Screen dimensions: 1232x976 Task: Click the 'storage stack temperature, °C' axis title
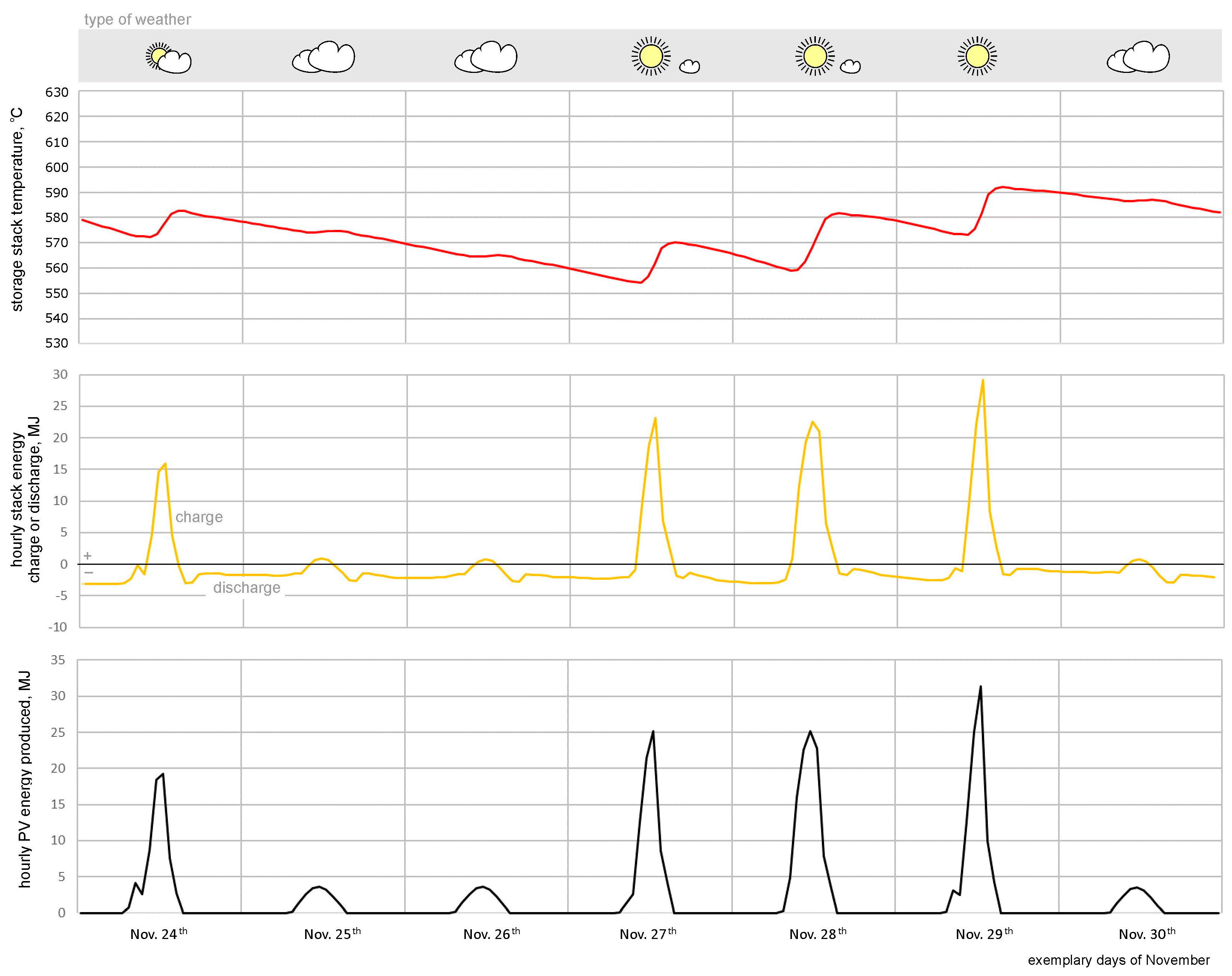pos(16,209)
